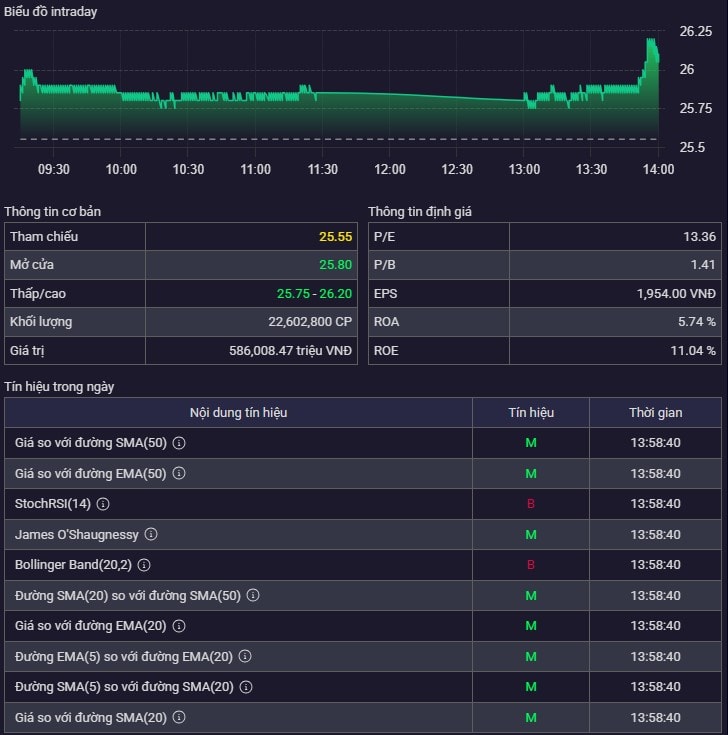
Task: Select the volume 22,602,800 CP
Action: (x=310, y=322)
